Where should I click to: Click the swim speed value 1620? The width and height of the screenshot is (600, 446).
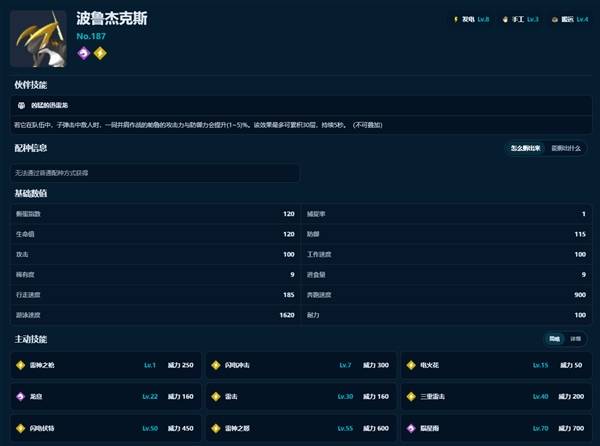287,315
